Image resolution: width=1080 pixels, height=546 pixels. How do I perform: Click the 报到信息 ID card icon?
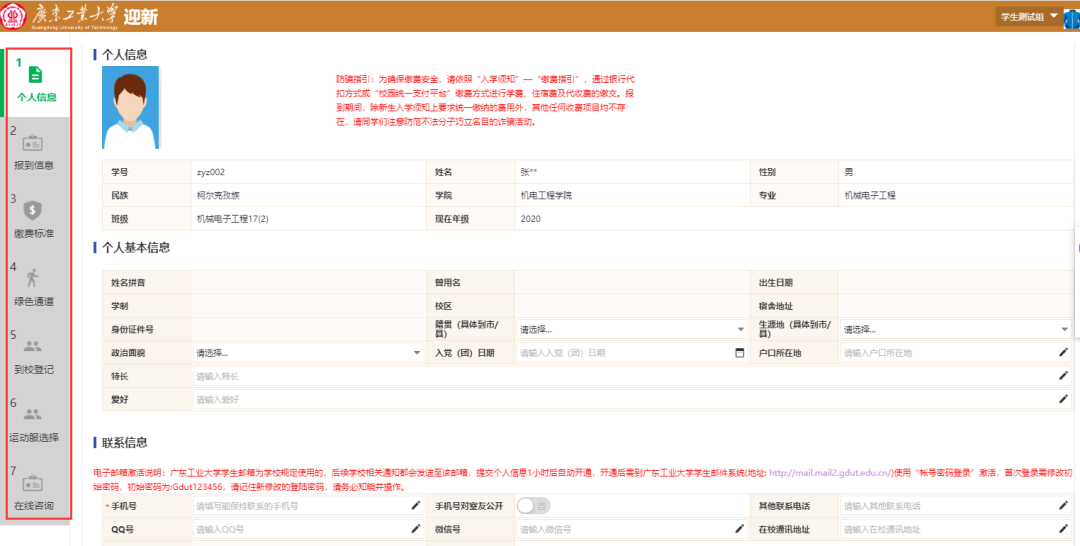(32, 143)
